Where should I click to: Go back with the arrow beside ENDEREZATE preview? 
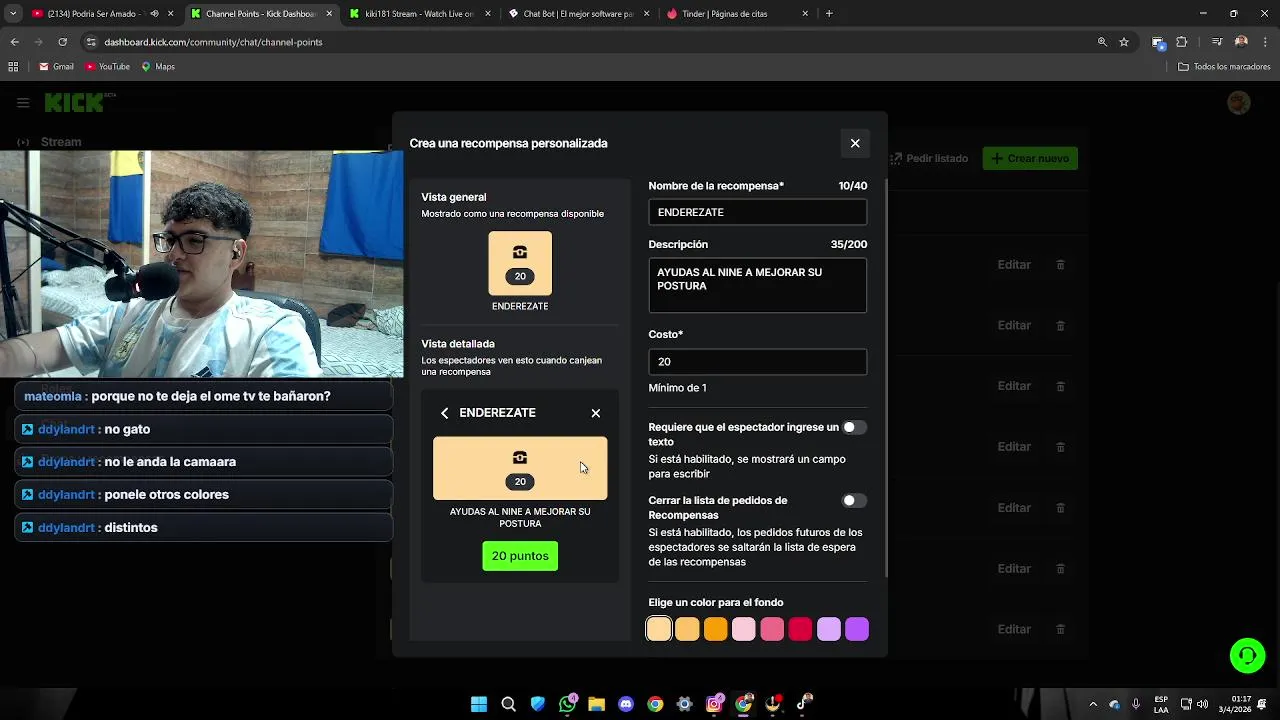tap(445, 413)
